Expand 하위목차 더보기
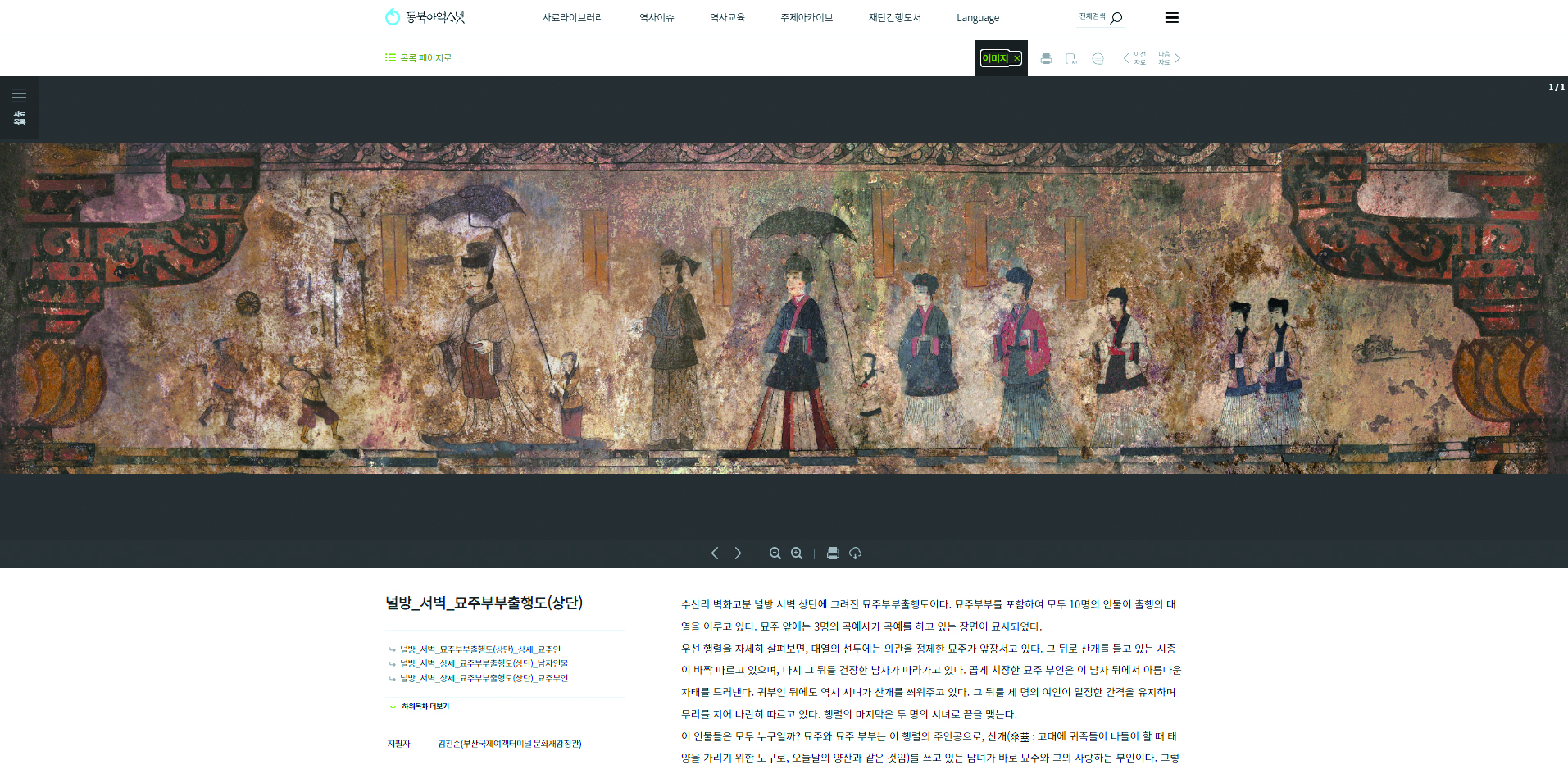Screen dimensions: 1568x774 point(420,707)
